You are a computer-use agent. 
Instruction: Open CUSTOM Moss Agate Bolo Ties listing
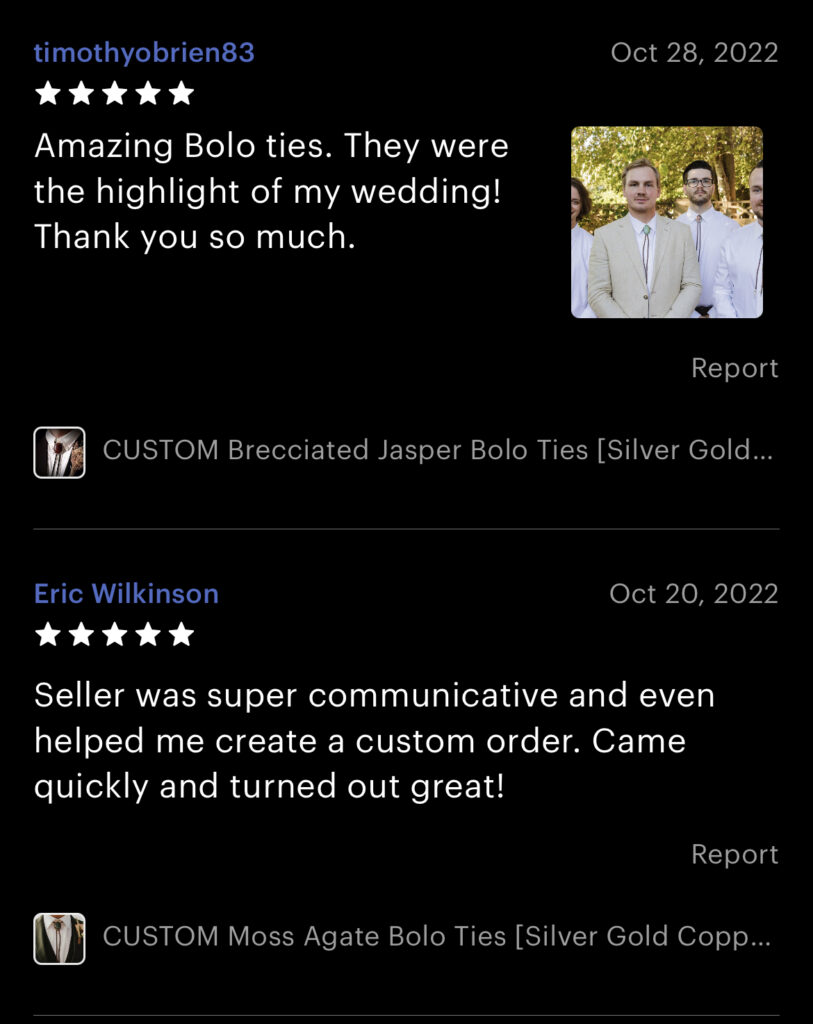coord(437,936)
